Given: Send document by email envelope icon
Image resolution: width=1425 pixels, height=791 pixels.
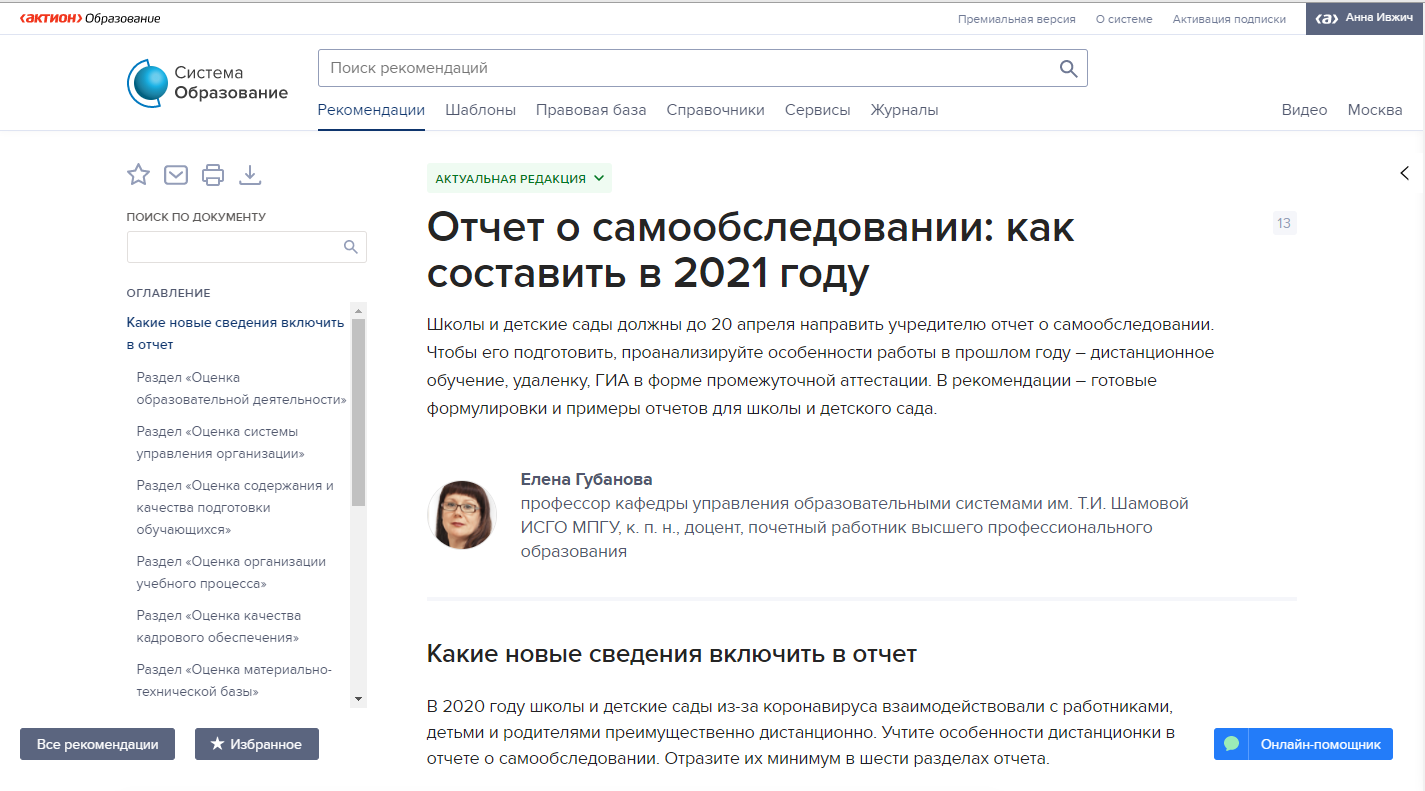Looking at the screenshot, I should click(176, 175).
